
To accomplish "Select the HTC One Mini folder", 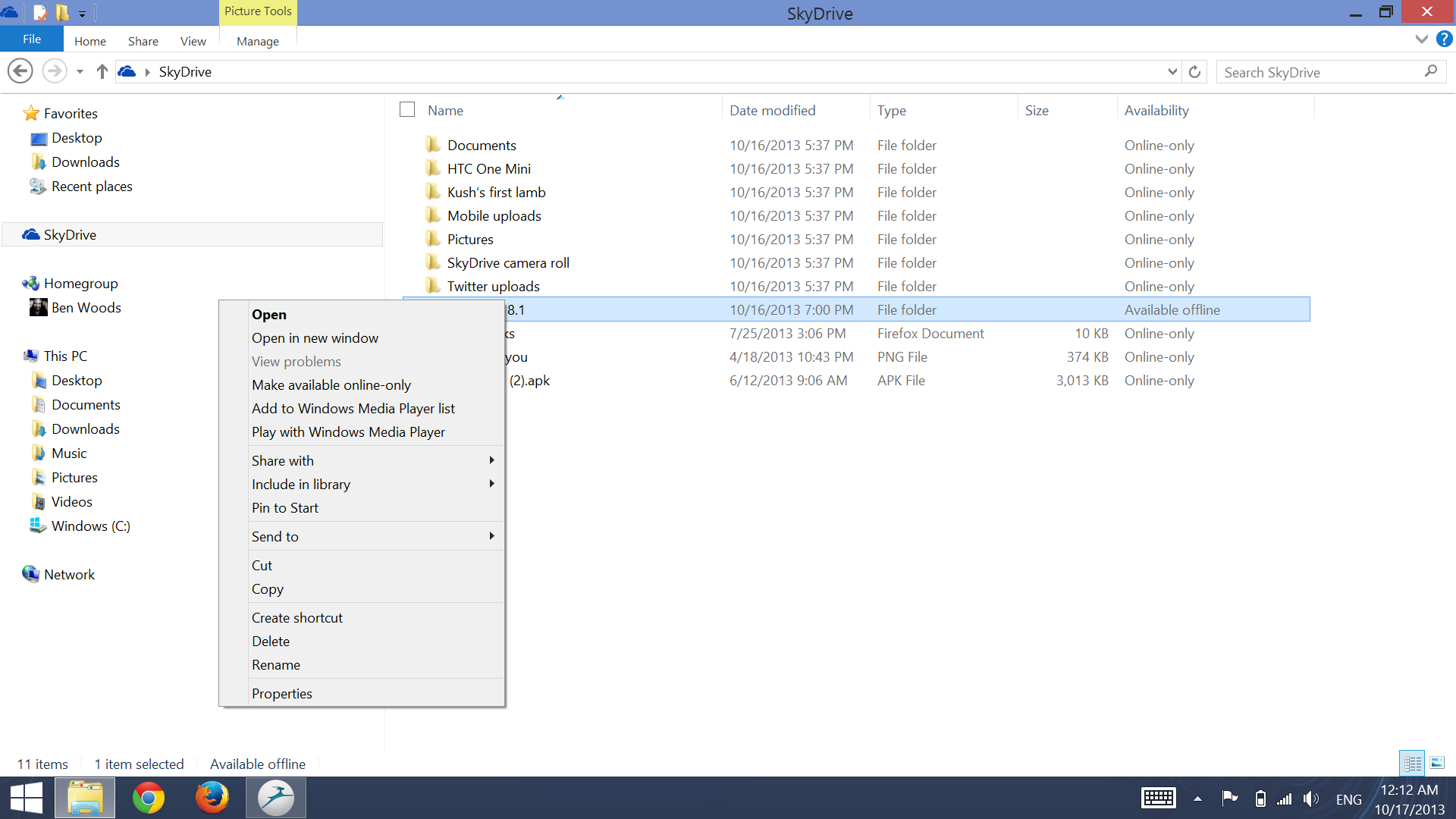I will point(488,168).
